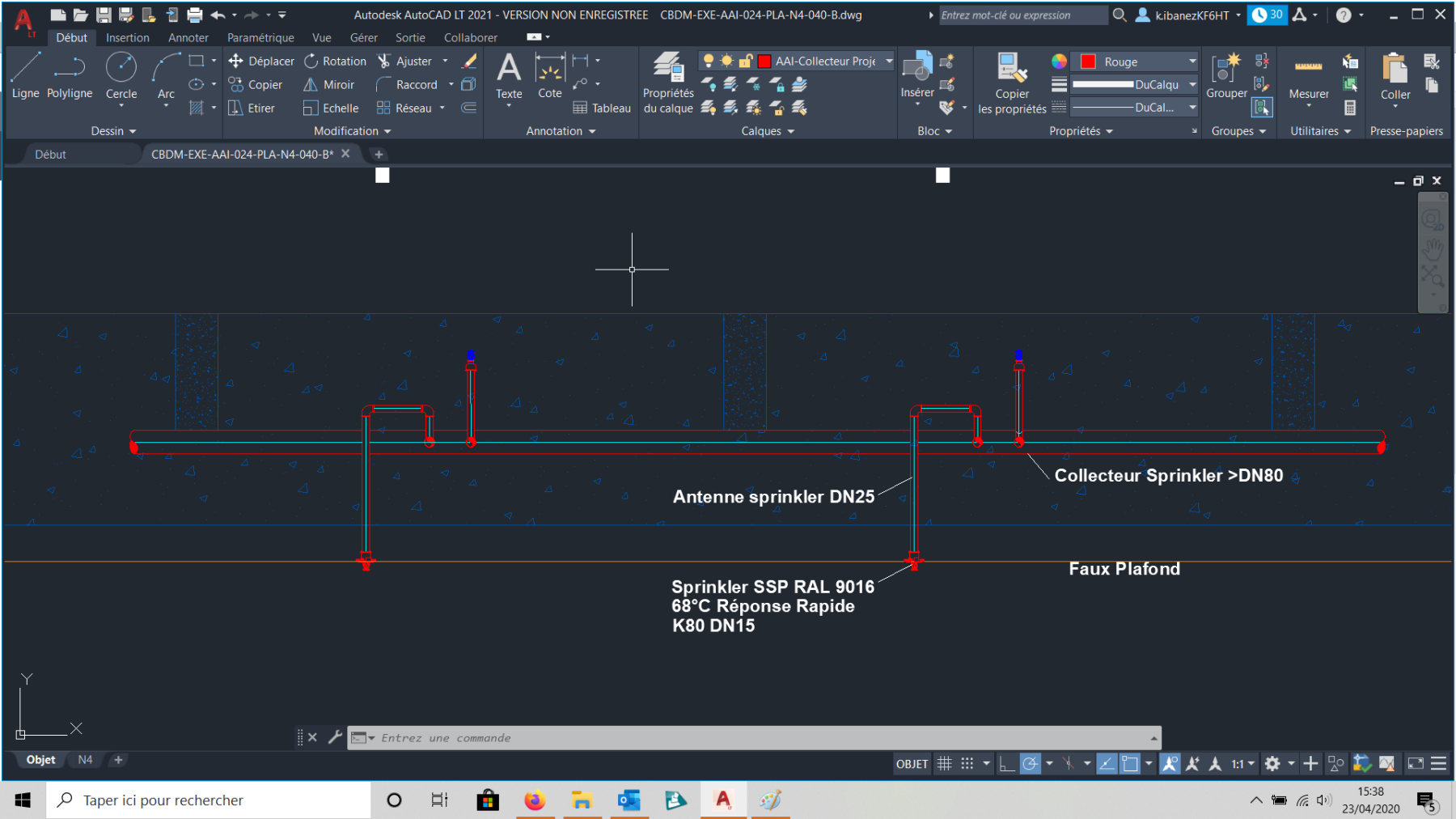Select the Ligne drawing tool
Screen dimensions: 1456x819
coord(25,77)
